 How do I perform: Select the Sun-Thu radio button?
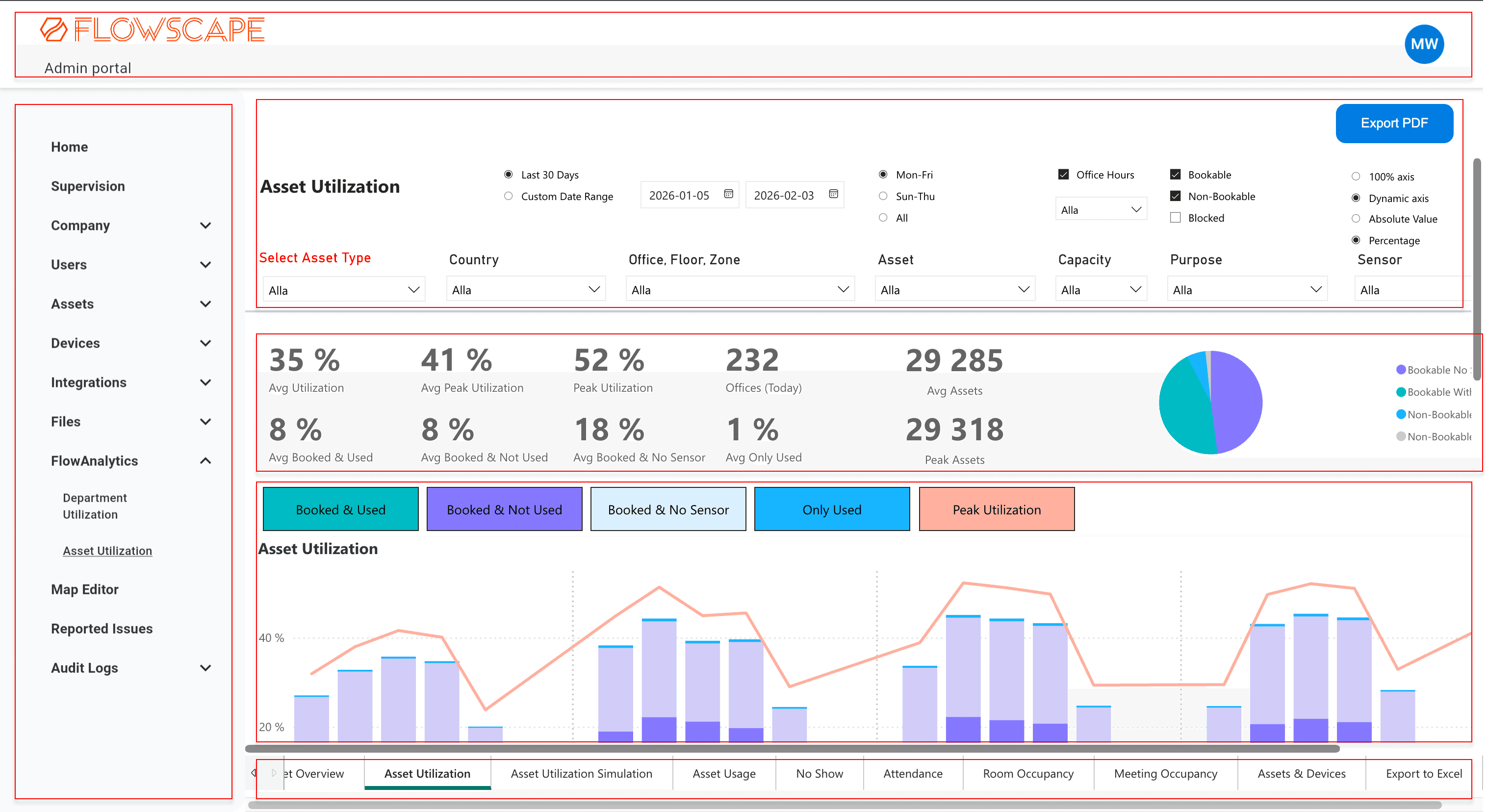(x=883, y=196)
